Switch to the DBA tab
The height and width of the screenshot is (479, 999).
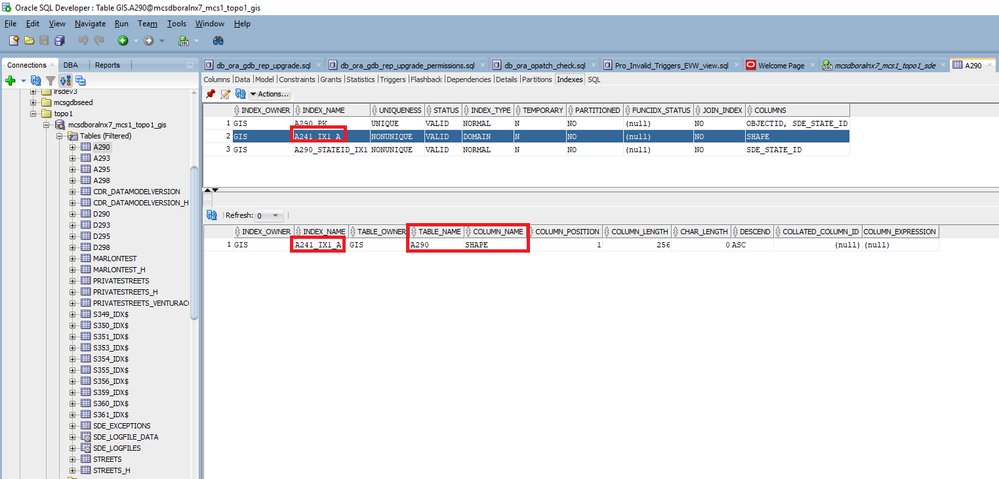pyautogui.click(x=70, y=65)
